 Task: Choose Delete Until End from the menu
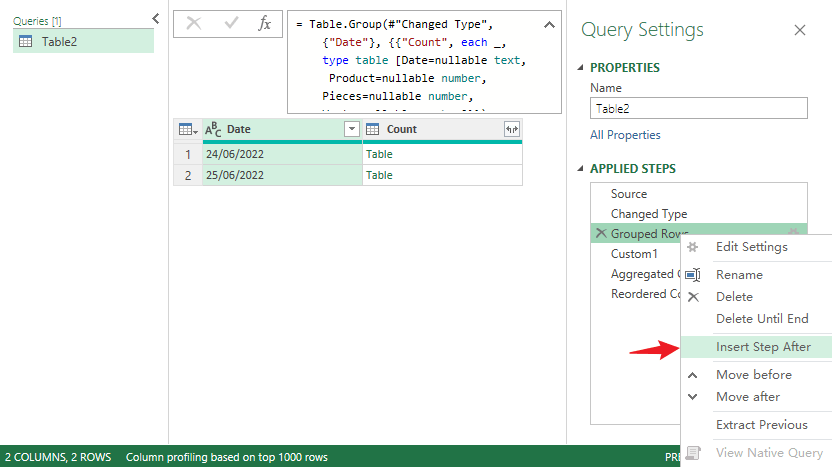click(x=762, y=318)
